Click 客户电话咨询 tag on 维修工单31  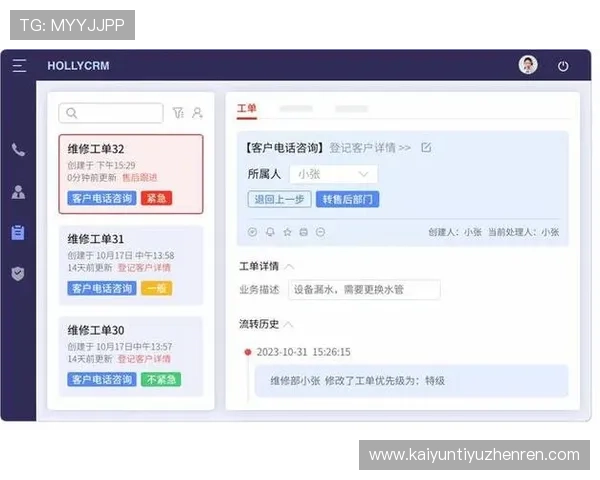(x=102, y=288)
